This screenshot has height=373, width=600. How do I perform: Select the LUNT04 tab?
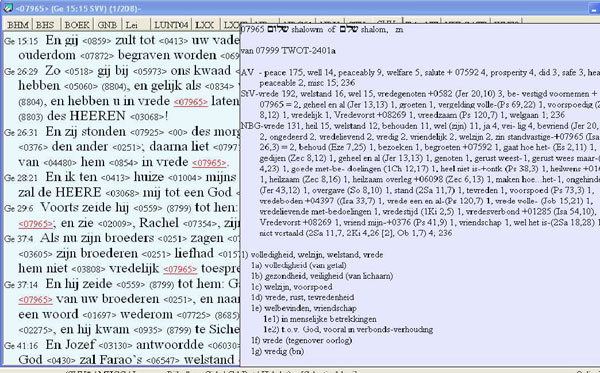pyautogui.click(x=171, y=25)
